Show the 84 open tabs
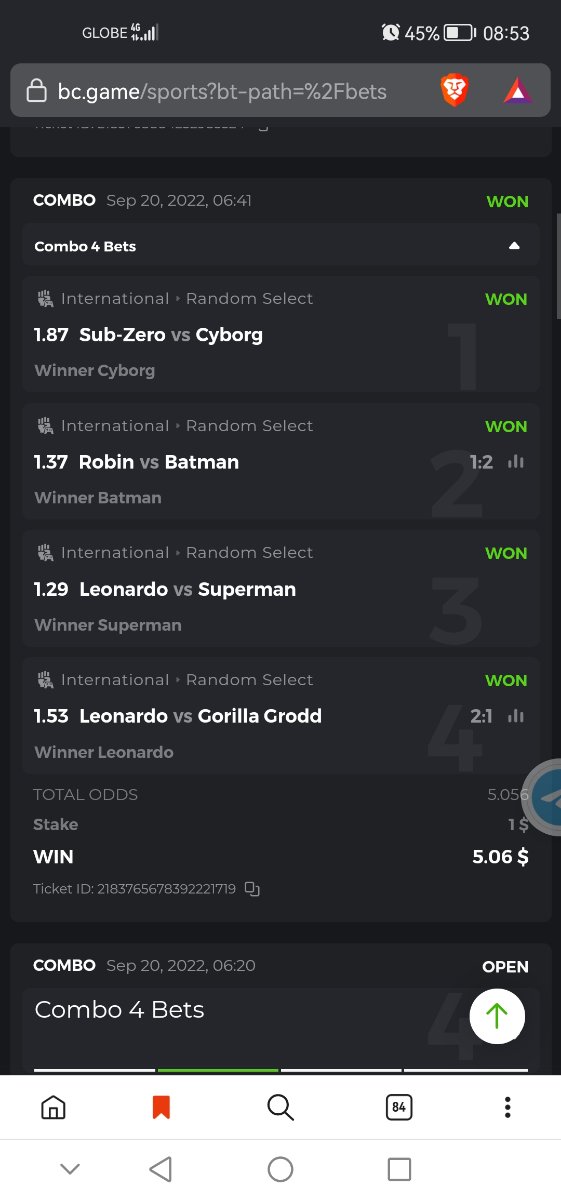The height and width of the screenshot is (1200, 561). click(x=398, y=1107)
